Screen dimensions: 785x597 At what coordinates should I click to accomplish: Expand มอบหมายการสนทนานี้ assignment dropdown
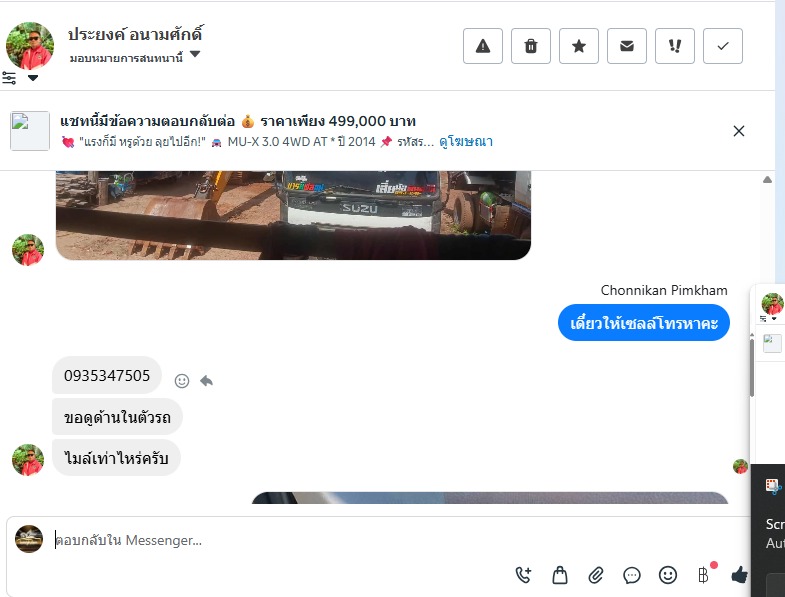(x=195, y=54)
